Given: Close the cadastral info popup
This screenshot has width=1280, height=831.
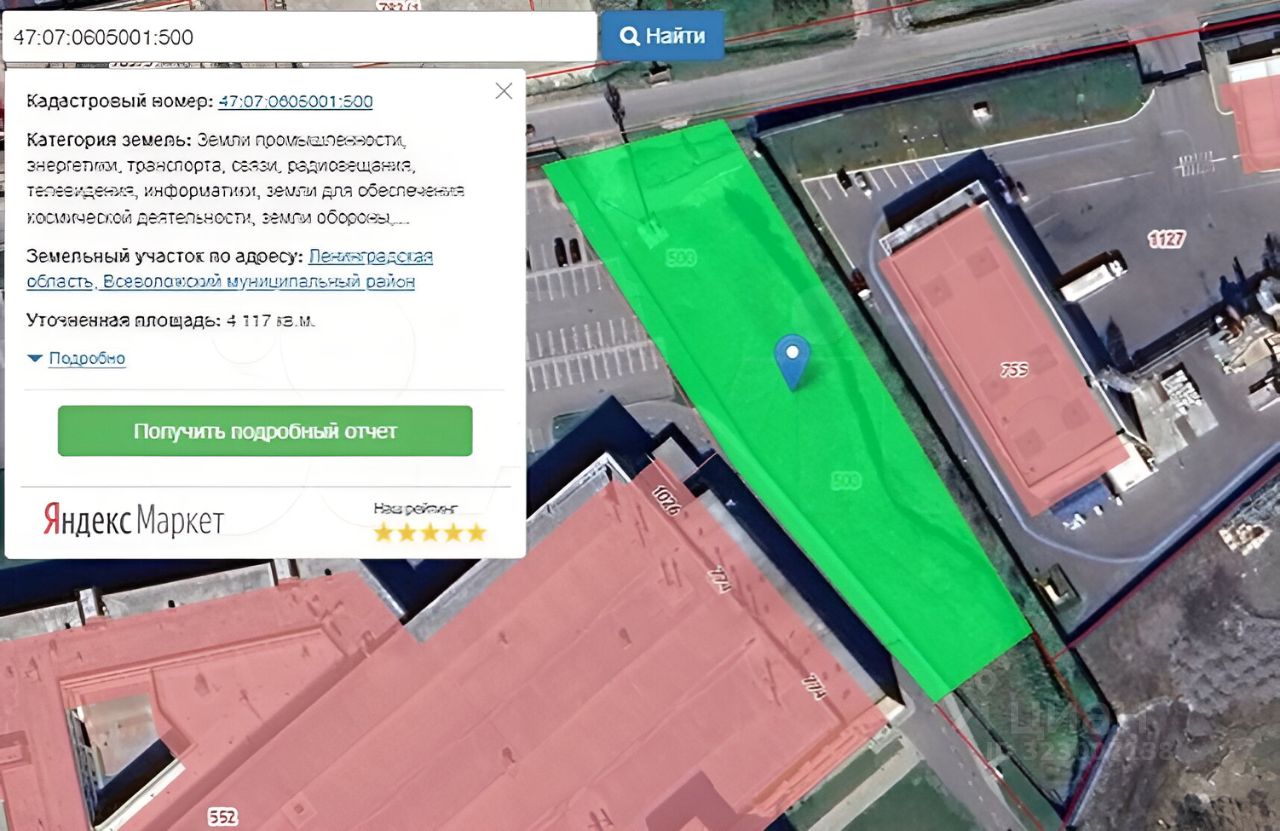Looking at the screenshot, I should 504,91.
